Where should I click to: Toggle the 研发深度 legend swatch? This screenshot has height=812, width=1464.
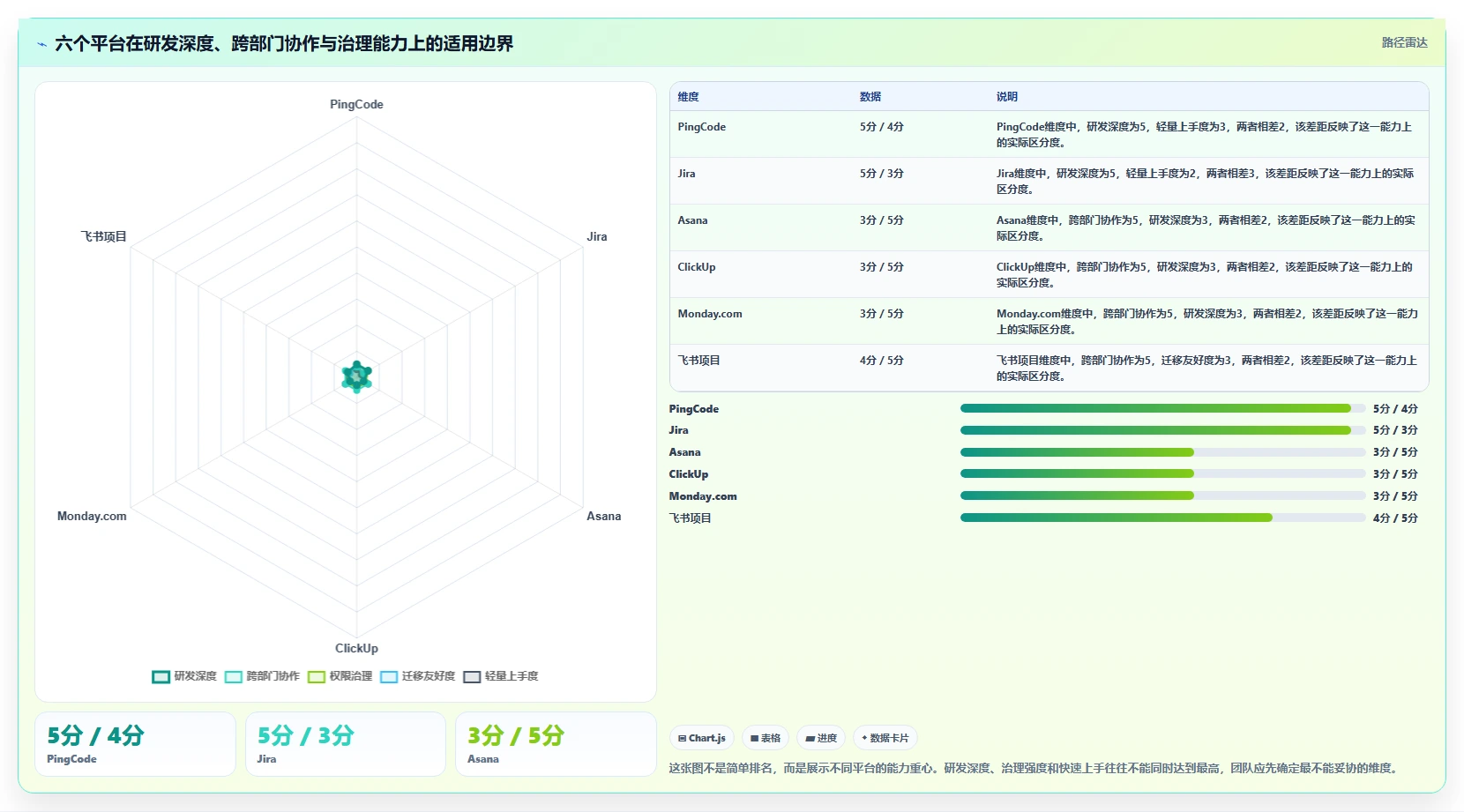click(161, 676)
